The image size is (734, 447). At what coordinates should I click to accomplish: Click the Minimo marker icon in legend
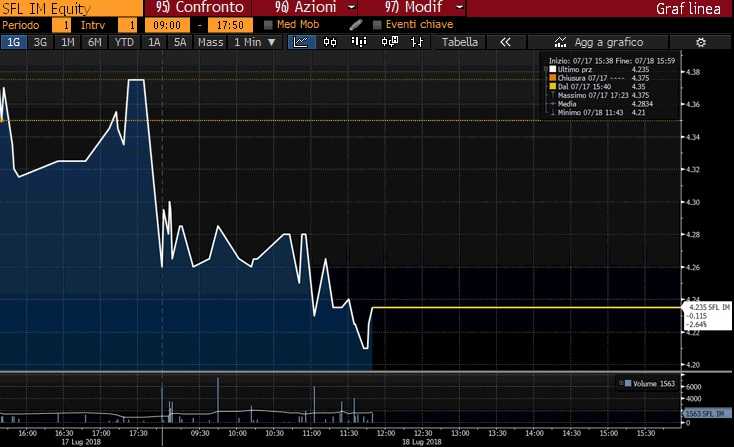(x=552, y=112)
